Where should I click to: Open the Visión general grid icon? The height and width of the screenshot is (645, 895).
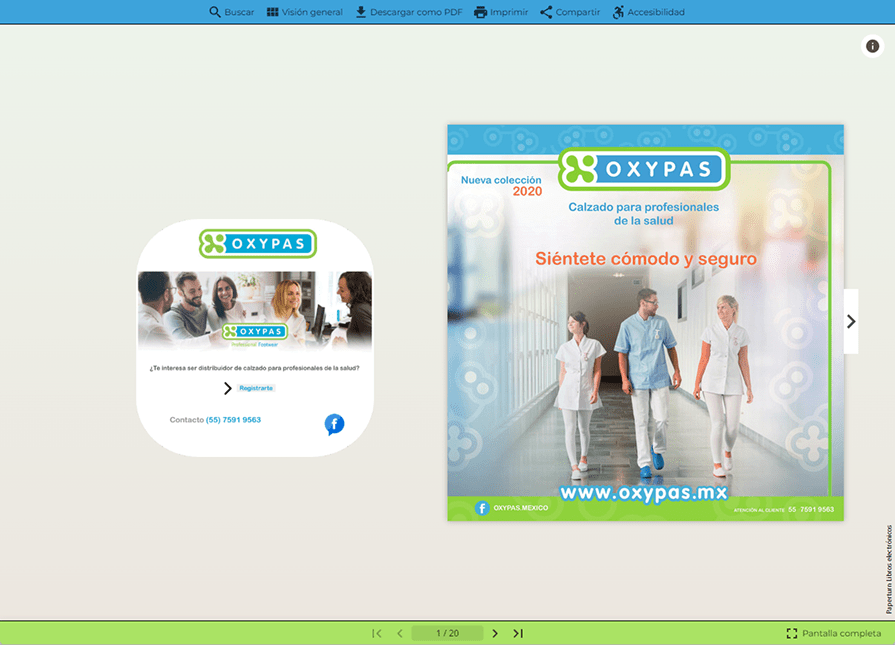pos(272,12)
